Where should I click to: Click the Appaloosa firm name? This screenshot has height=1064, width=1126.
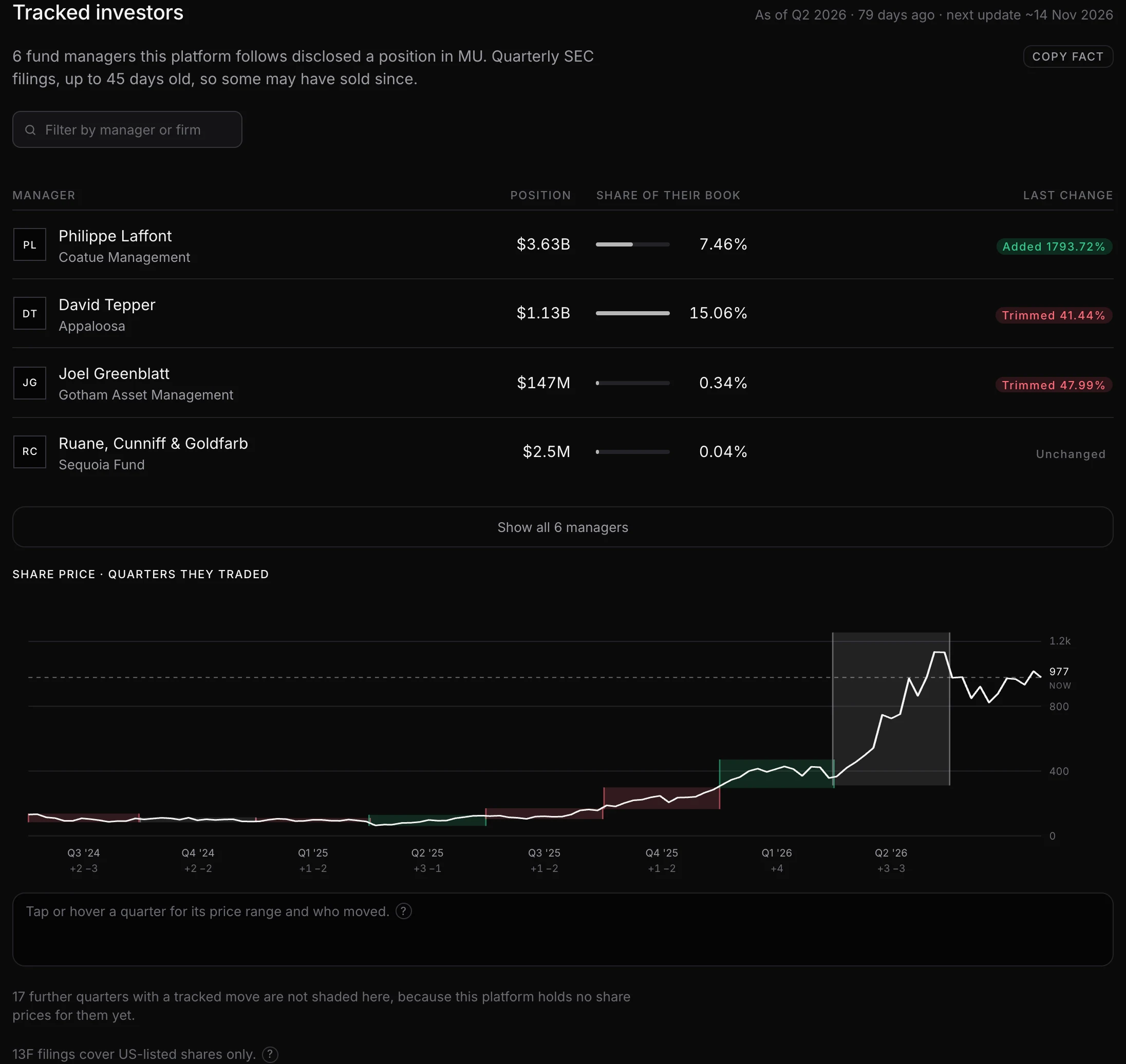92,326
